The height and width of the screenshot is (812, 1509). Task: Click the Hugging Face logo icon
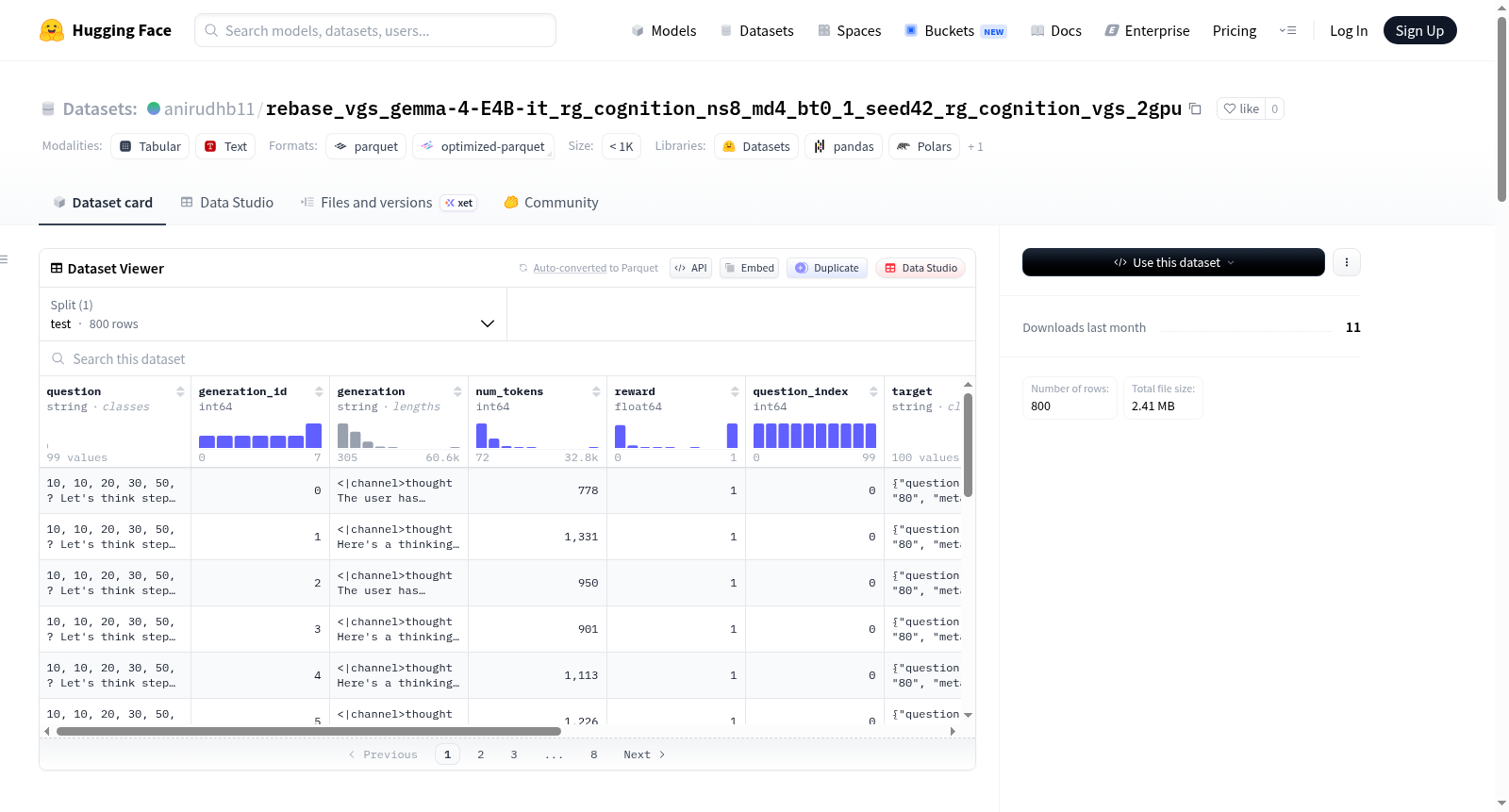(x=52, y=30)
